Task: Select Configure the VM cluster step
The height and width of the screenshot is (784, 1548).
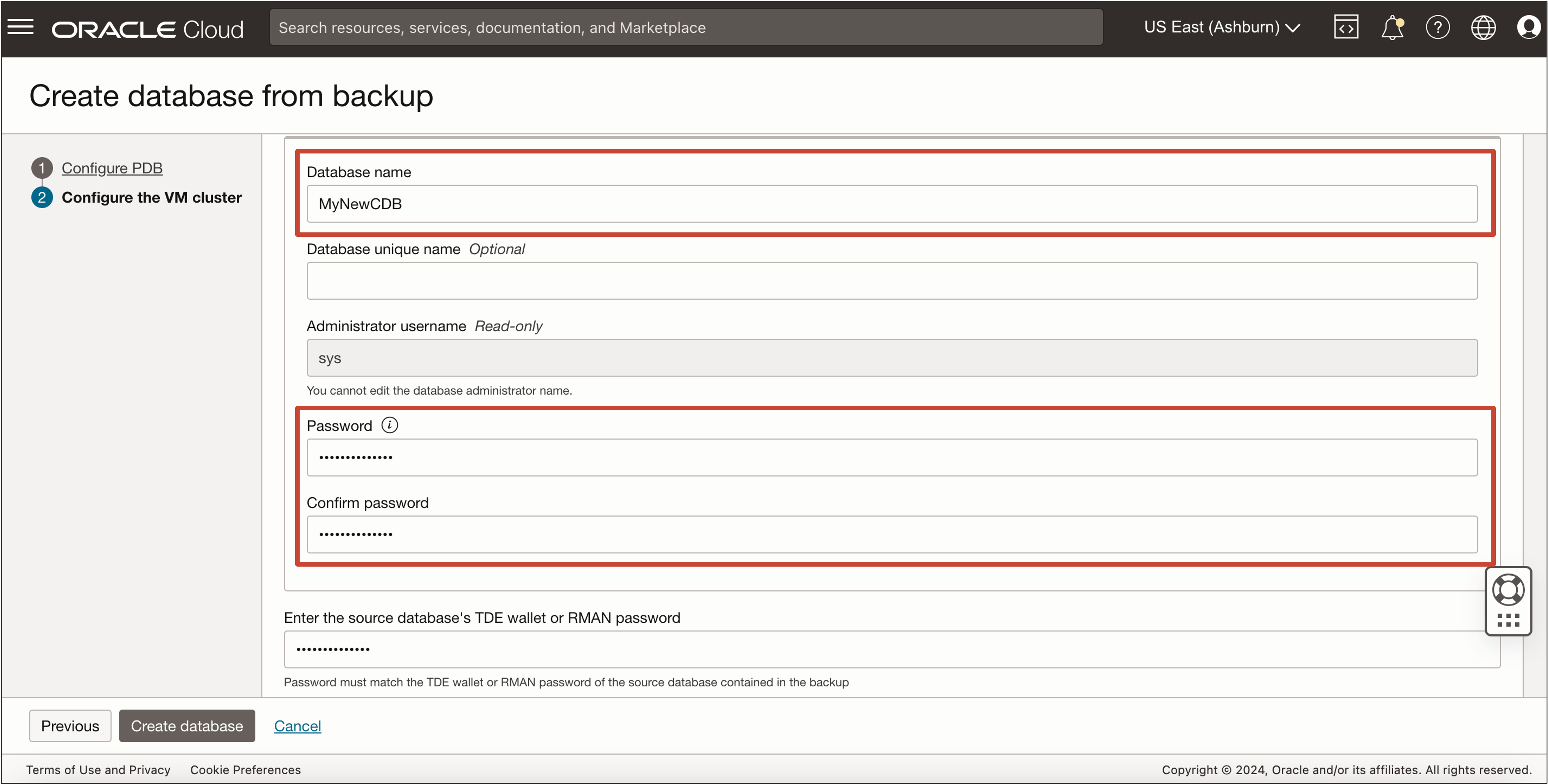Action: point(151,197)
